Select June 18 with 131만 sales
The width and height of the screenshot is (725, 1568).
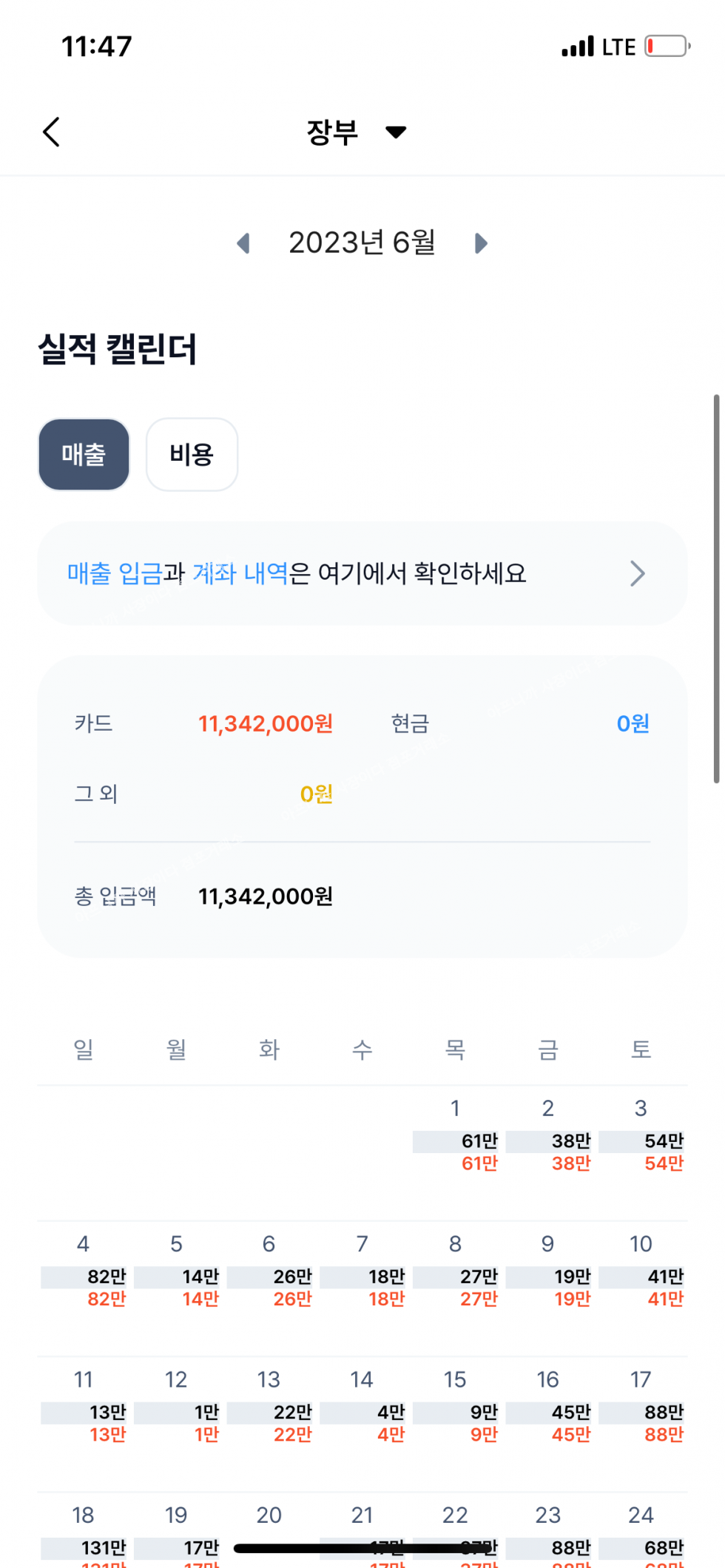[x=84, y=1535]
